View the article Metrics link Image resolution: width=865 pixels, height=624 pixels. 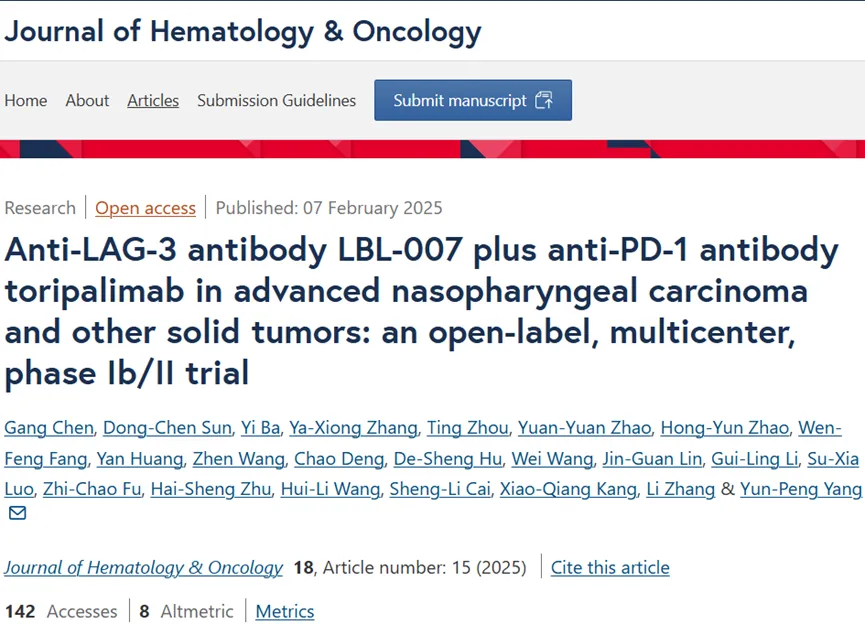[285, 611]
